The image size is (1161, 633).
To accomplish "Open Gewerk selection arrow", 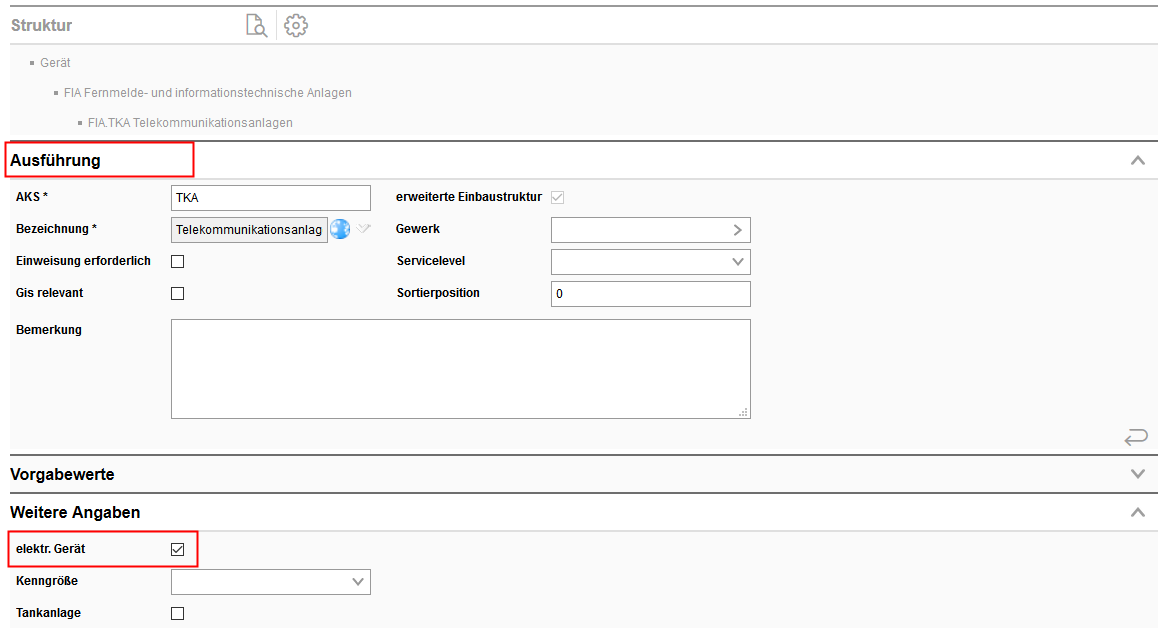I will [x=737, y=230].
